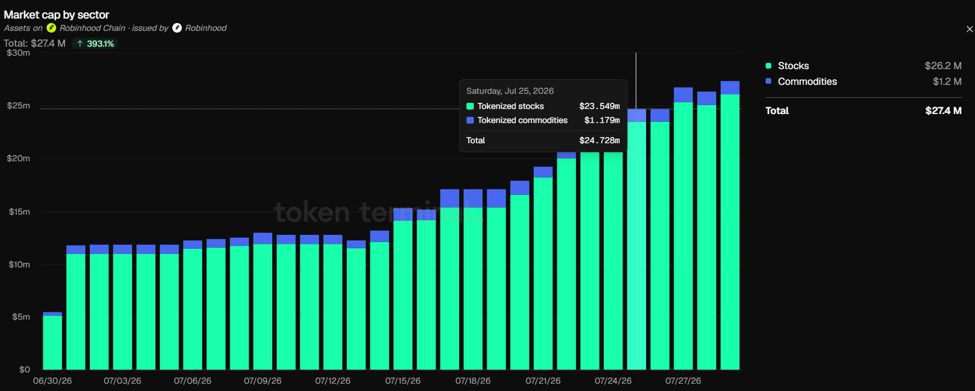Click the blue segment of 07/18/26 bar

(473, 198)
